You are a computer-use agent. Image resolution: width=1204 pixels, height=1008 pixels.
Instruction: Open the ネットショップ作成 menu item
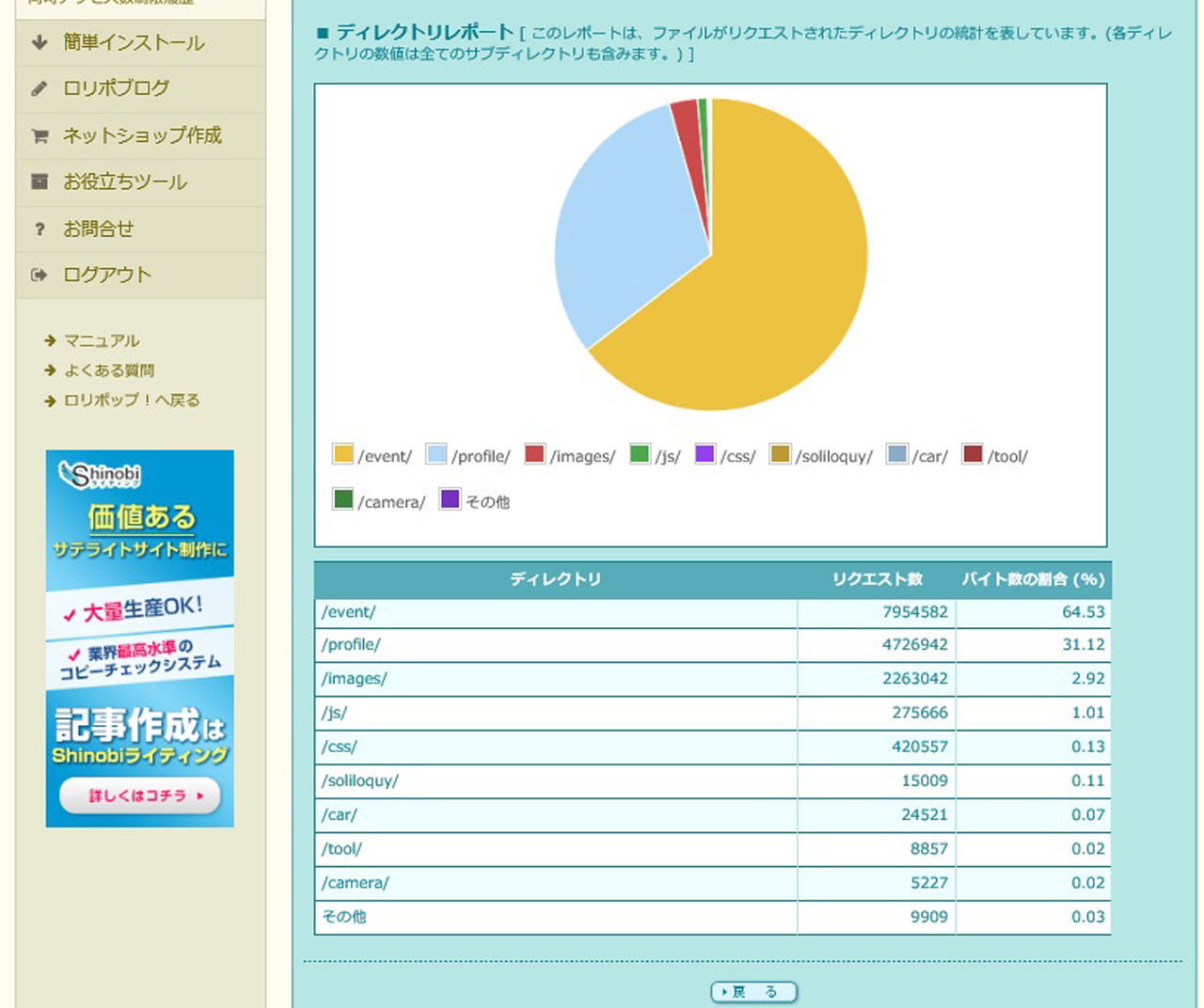coord(142,135)
